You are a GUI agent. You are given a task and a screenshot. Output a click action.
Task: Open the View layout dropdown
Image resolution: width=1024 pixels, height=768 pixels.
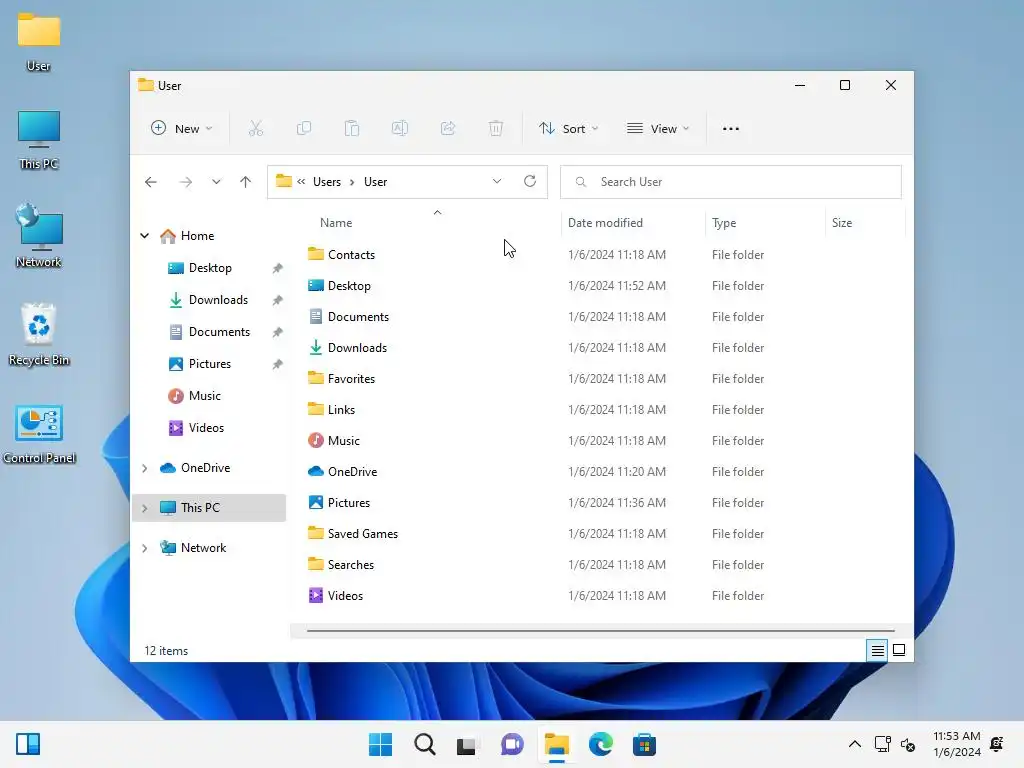(x=658, y=129)
